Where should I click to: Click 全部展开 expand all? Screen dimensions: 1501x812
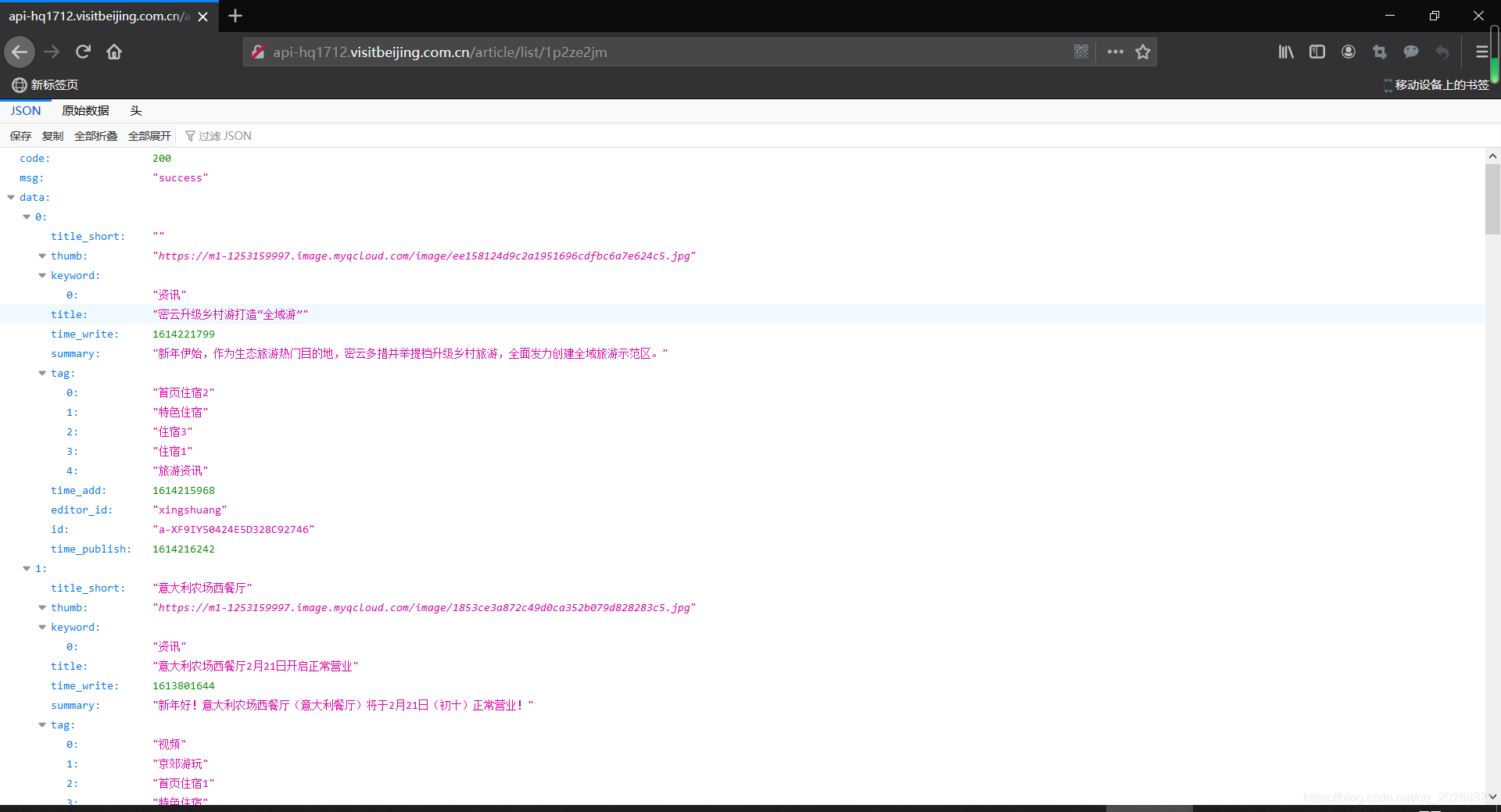click(x=149, y=136)
